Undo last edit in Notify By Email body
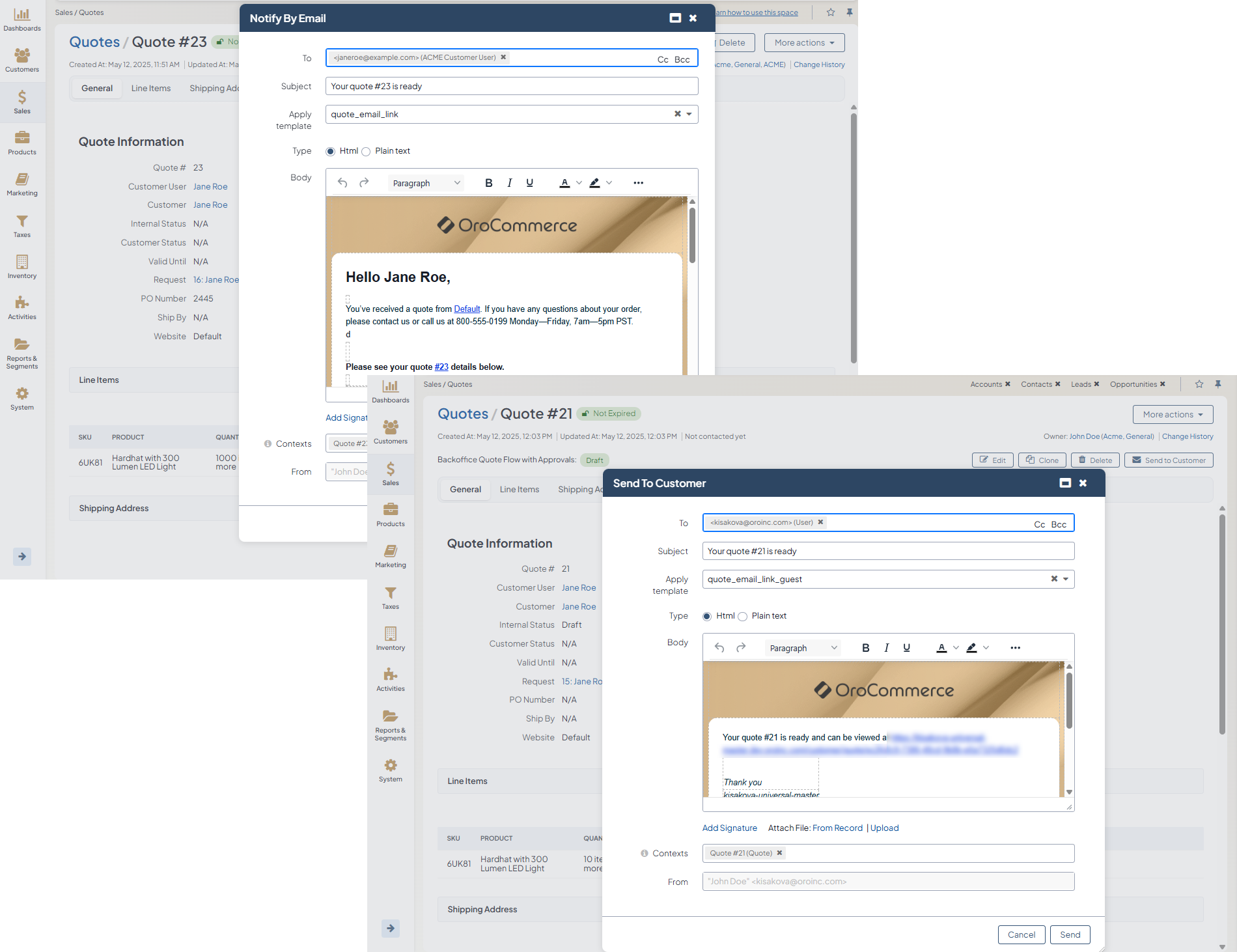1237x952 pixels. [x=342, y=183]
